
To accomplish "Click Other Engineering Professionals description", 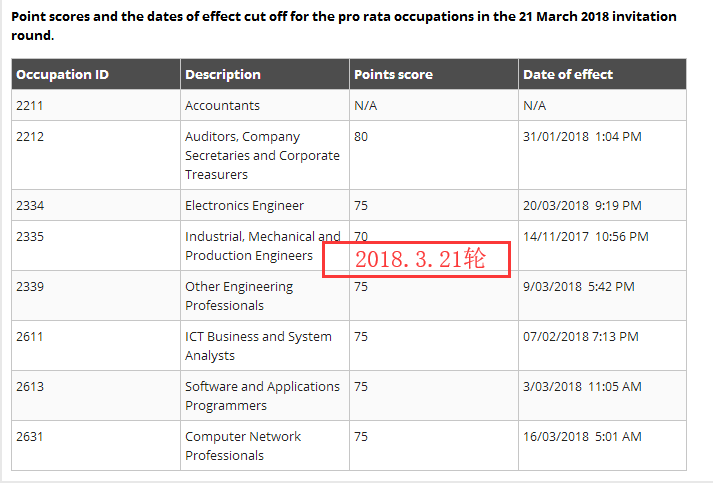I will click(239, 296).
